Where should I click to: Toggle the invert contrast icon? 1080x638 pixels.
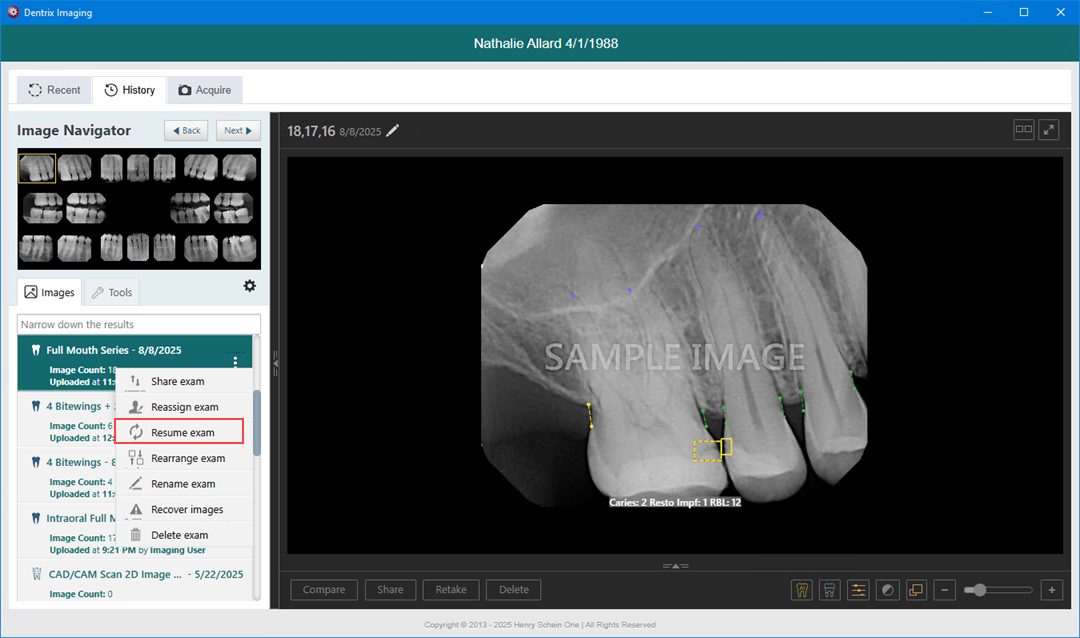pyautogui.click(x=887, y=590)
